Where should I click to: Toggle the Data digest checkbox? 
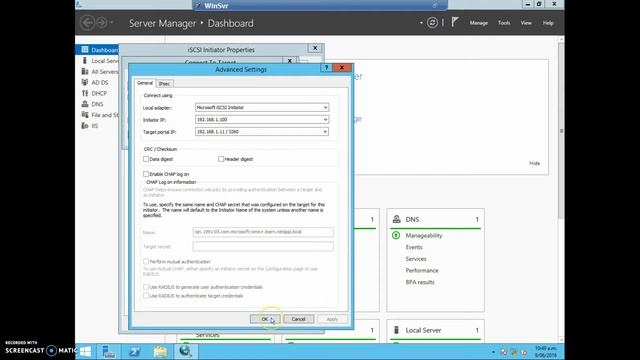(x=146, y=159)
